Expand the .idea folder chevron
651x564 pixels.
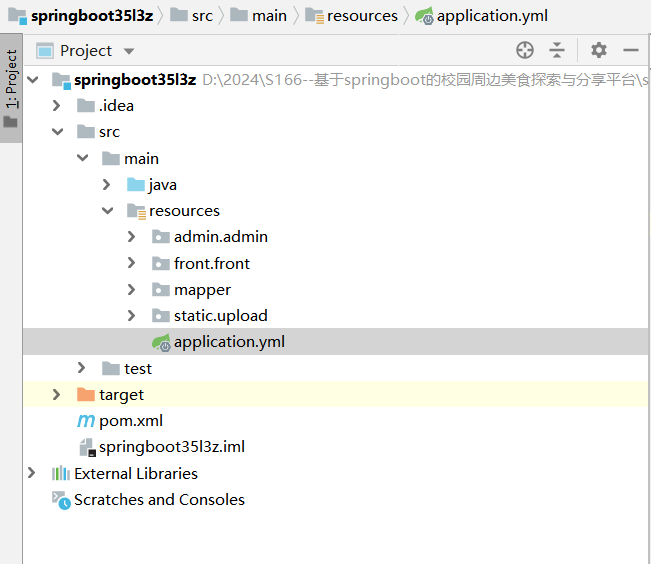57,106
